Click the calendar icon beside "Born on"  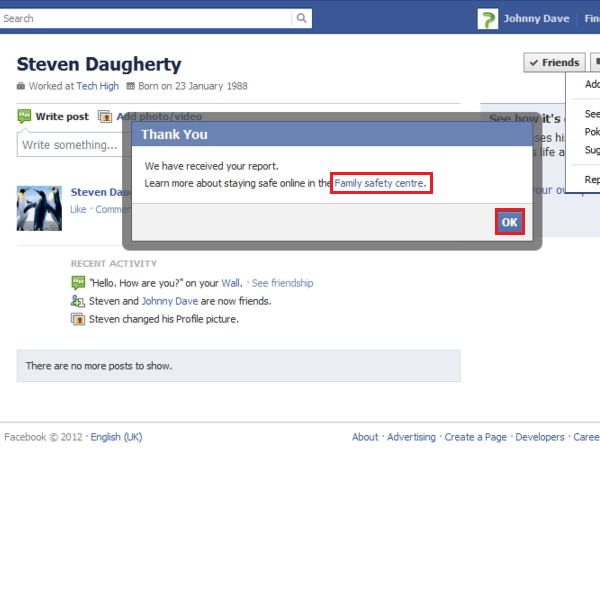[130, 86]
